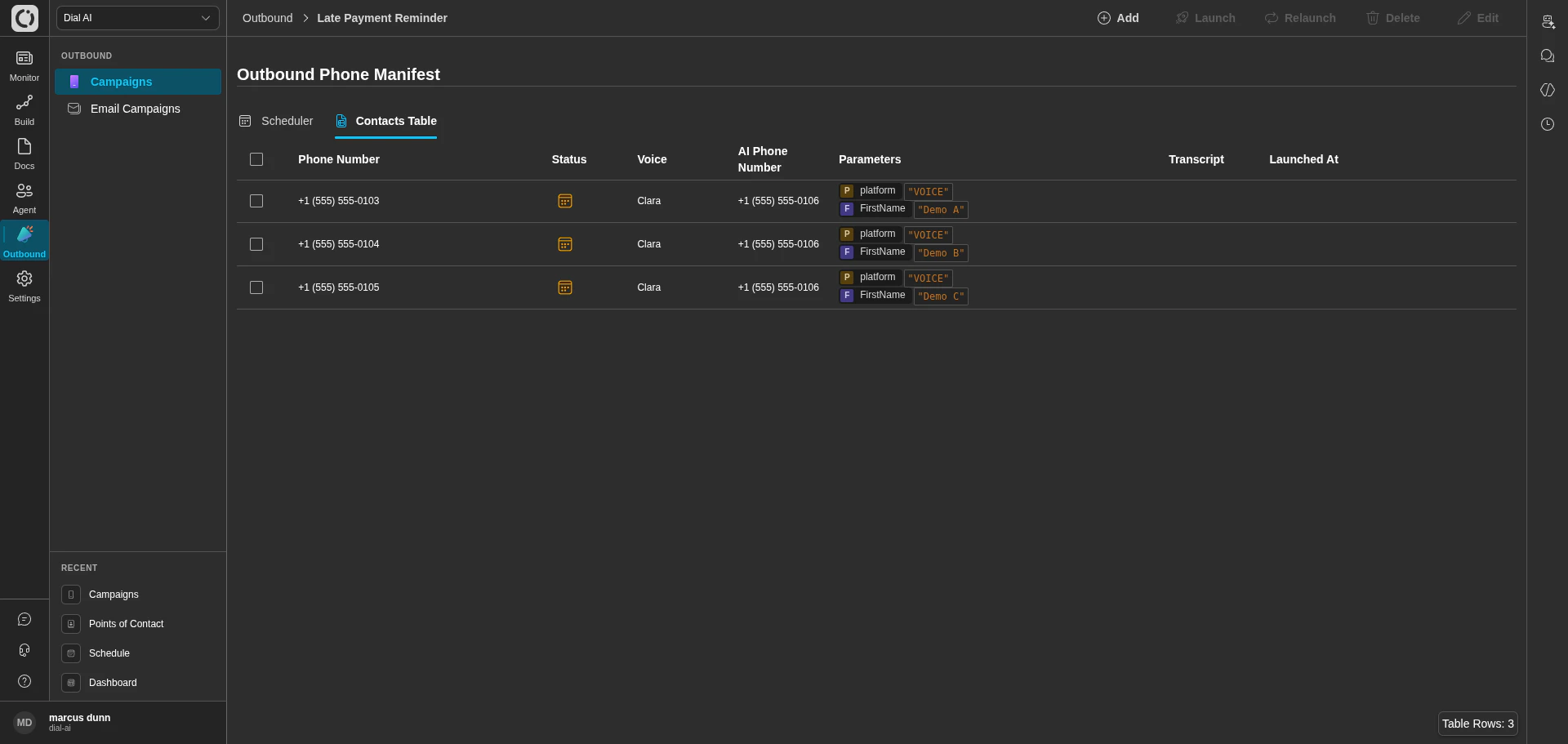
Task: Click the Dial AI logo icon
Action: click(x=24, y=18)
